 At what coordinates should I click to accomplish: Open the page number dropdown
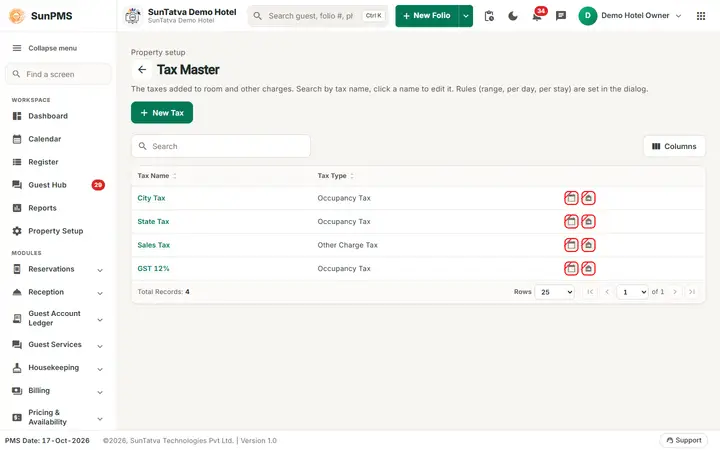[632, 292]
